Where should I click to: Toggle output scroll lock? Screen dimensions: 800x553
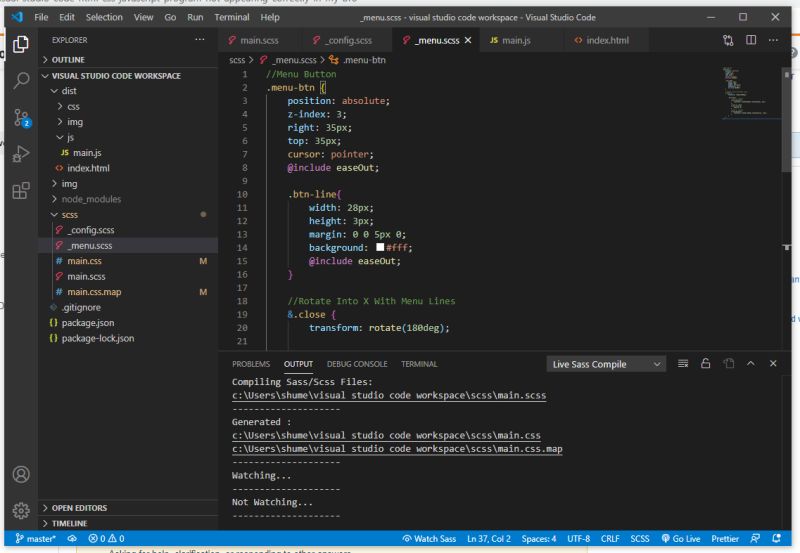tap(706, 363)
